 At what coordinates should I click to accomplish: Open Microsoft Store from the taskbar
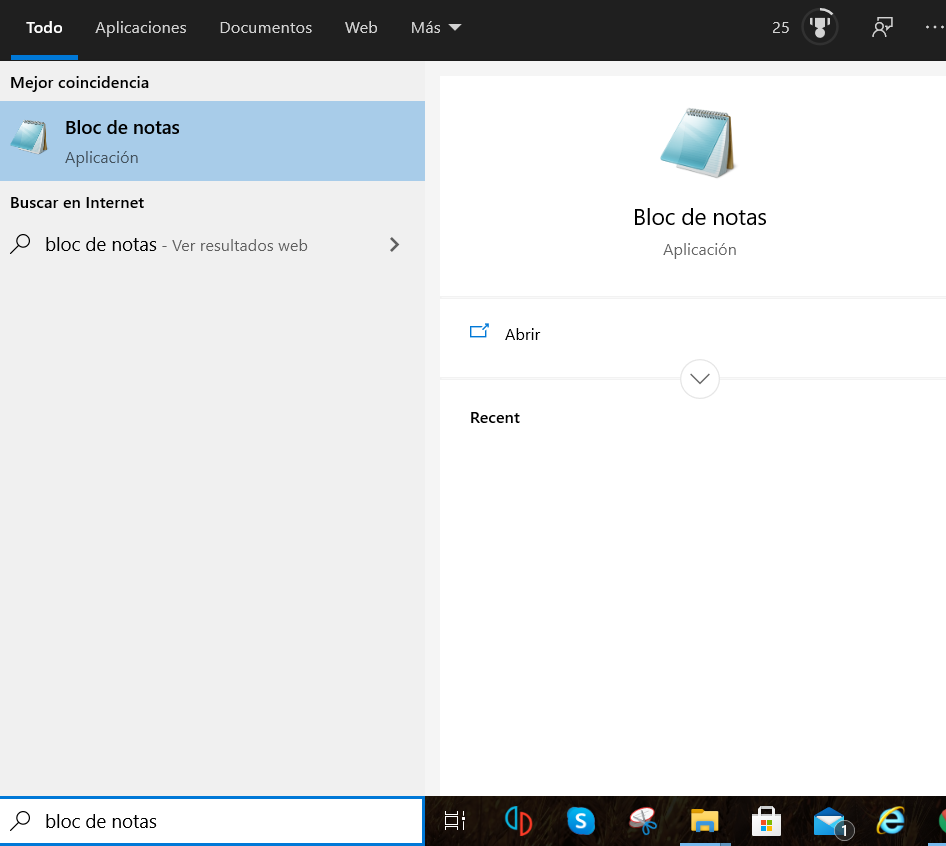tap(766, 821)
